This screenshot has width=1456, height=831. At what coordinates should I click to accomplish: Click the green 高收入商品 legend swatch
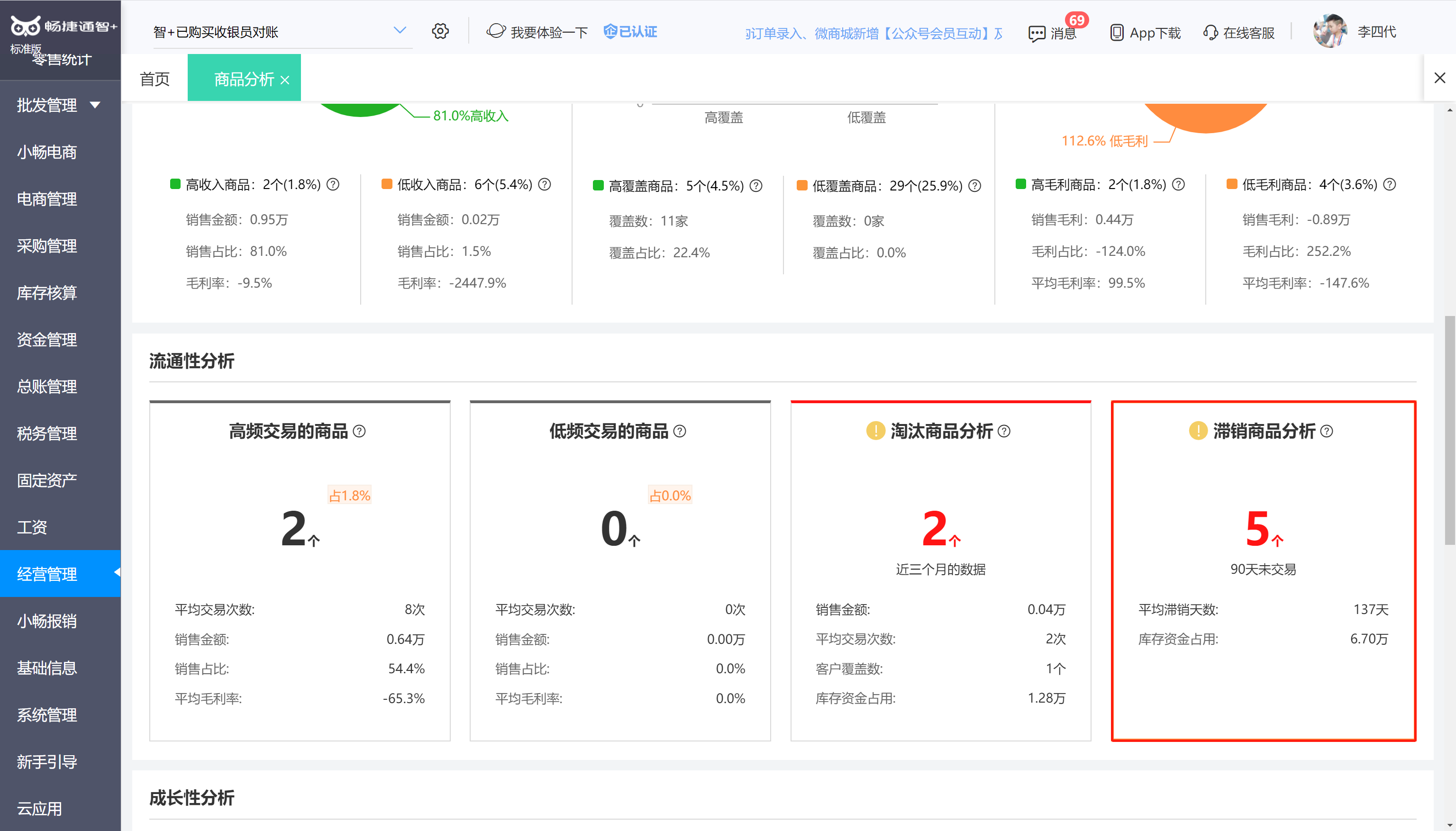175,184
